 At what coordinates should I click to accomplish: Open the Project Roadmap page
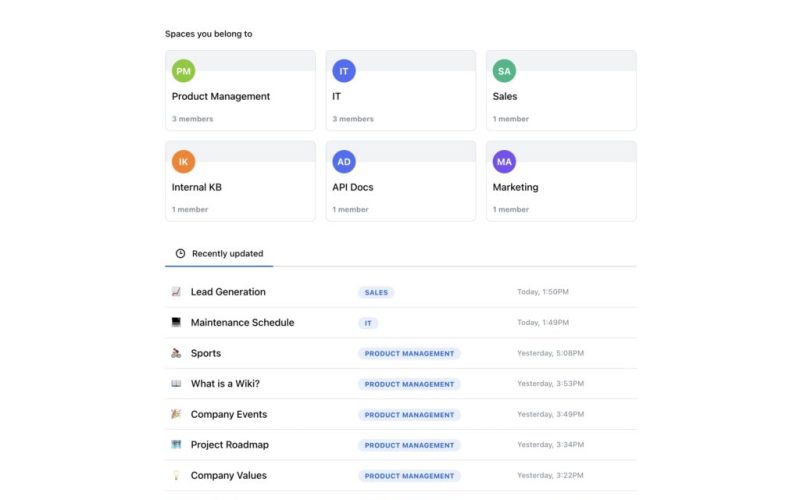pyautogui.click(x=230, y=445)
